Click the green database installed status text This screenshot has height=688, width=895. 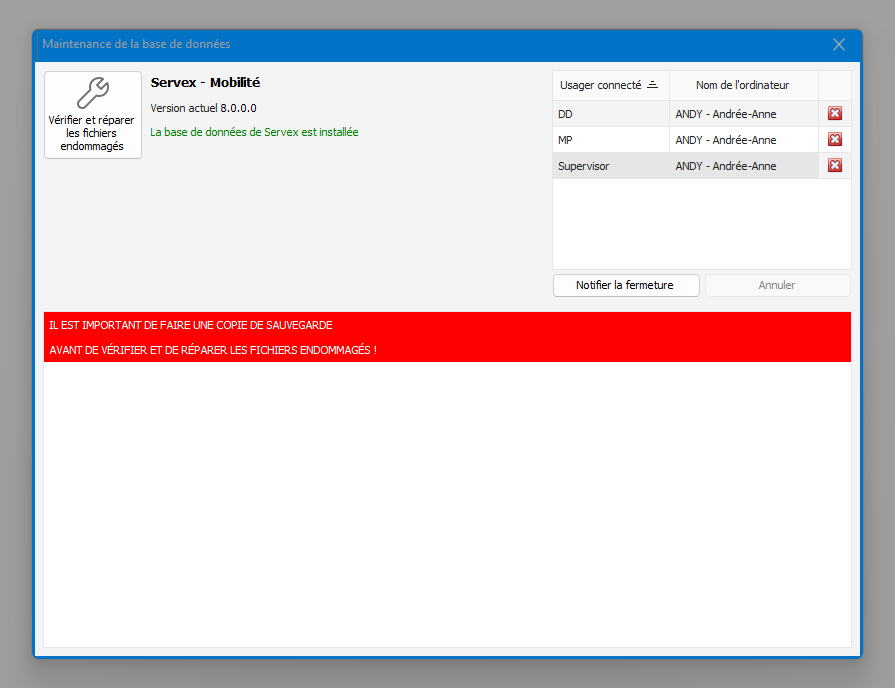point(254,132)
